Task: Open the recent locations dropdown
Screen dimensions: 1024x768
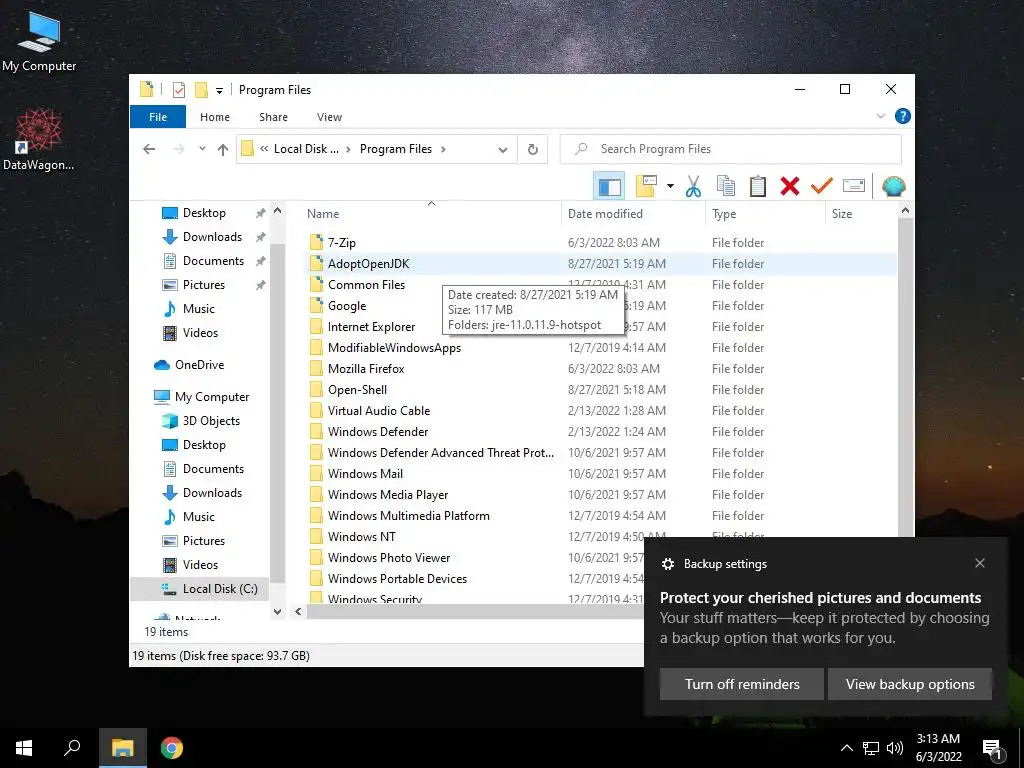Action: click(202, 149)
